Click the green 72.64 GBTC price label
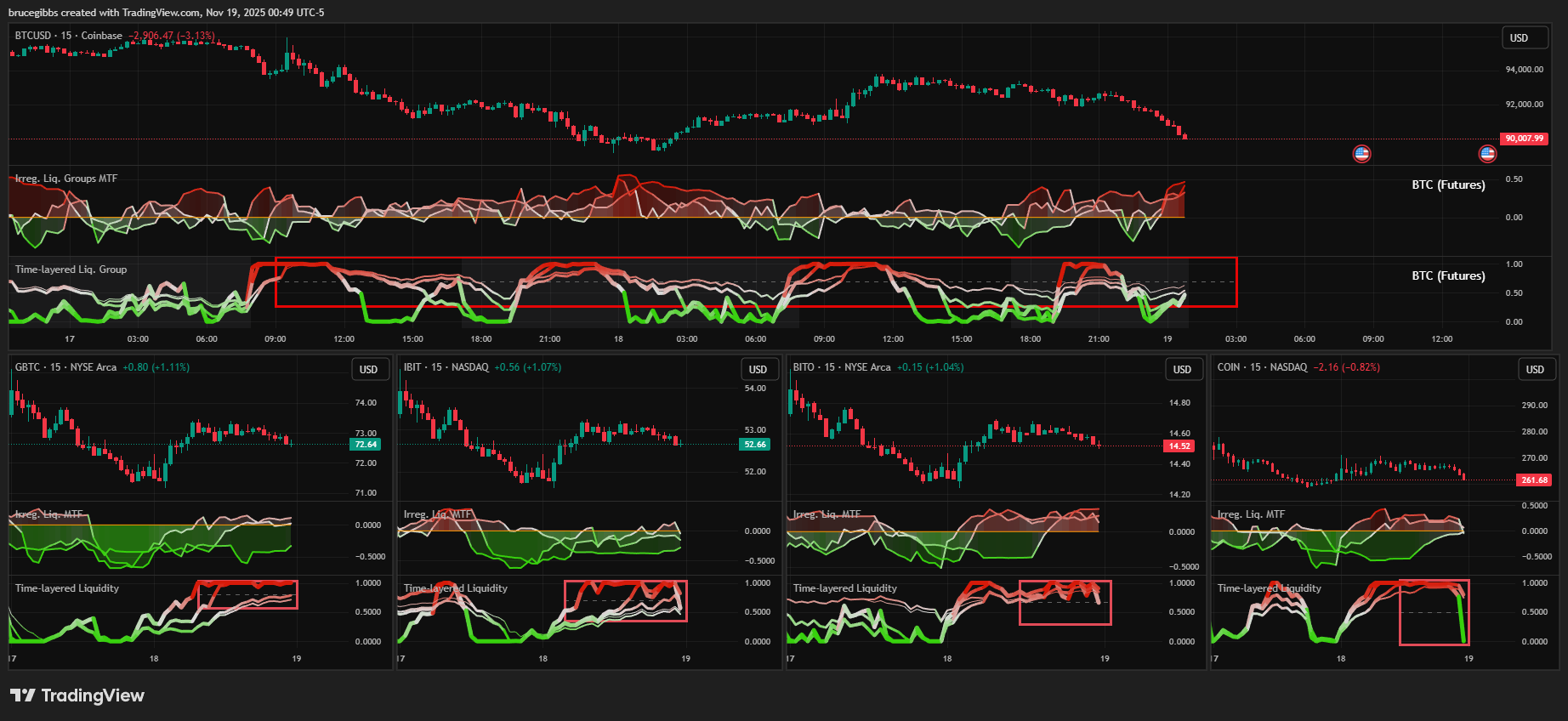Viewport: 1568px width, 721px height. pos(366,445)
